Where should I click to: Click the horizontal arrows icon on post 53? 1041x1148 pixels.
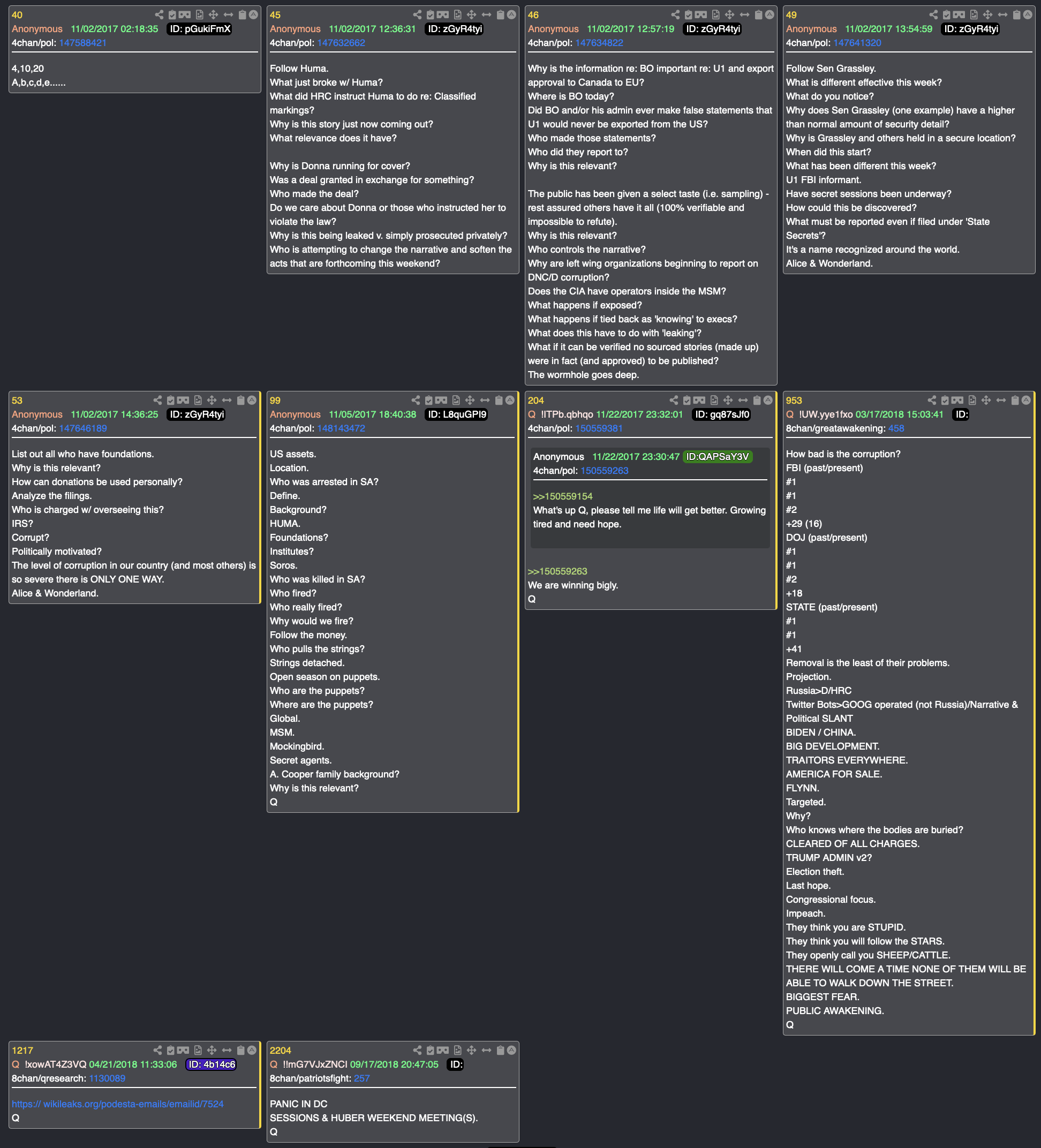[x=227, y=401]
